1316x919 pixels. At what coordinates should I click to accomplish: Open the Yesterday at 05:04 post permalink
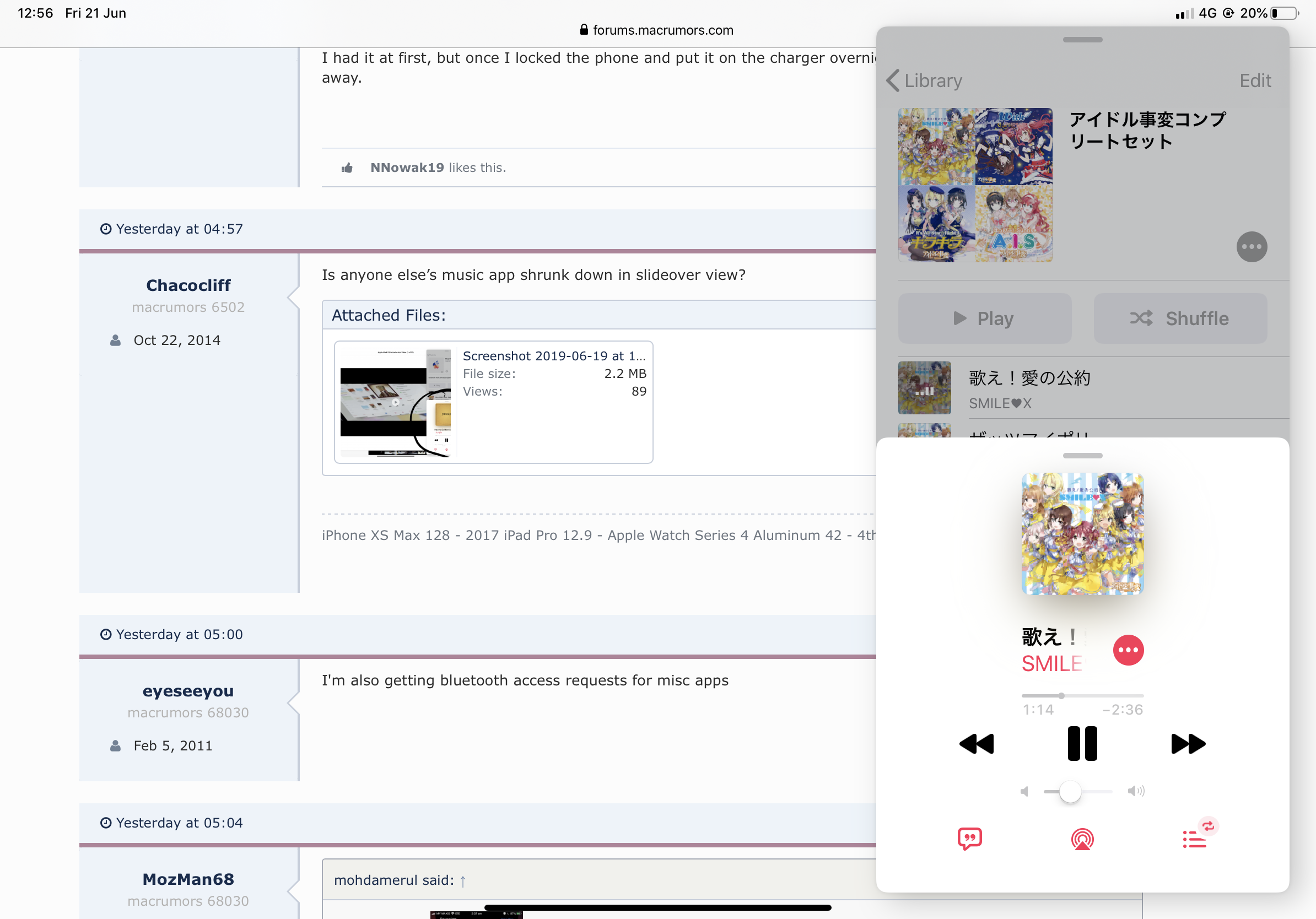pyautogui.click(x=180, y=823)
